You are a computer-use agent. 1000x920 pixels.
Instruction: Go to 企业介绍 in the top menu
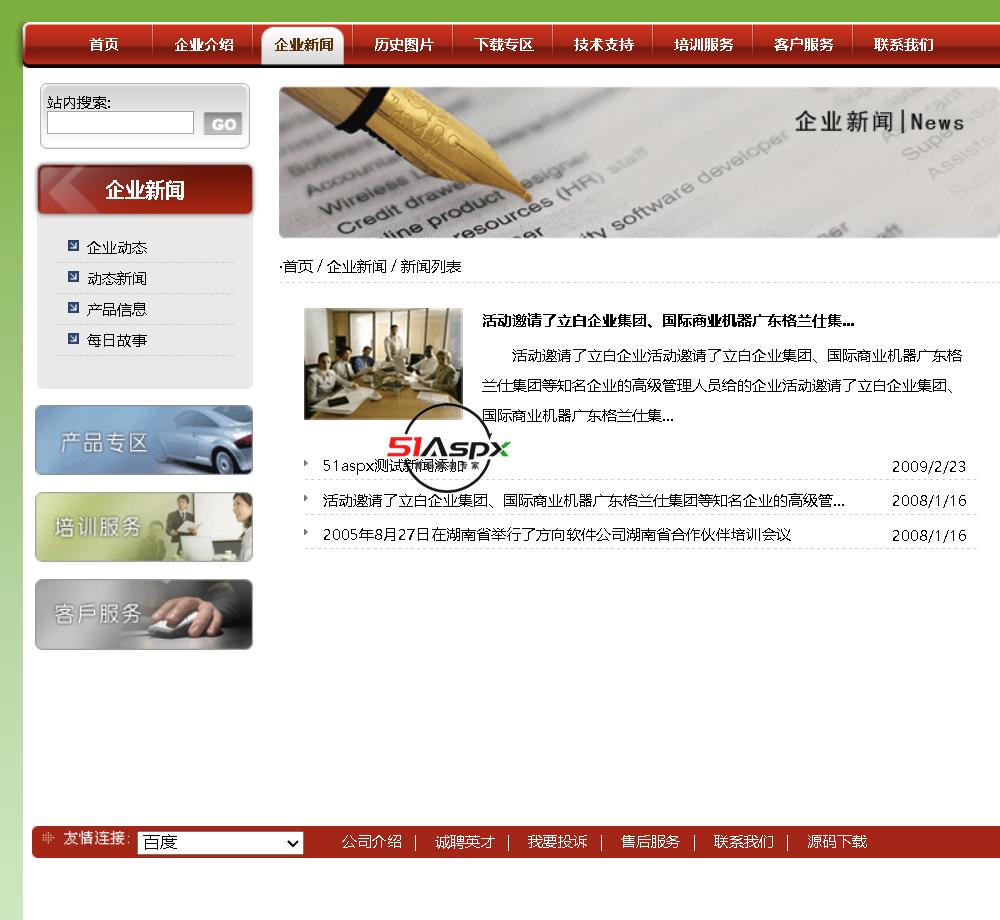pos(203,45)
